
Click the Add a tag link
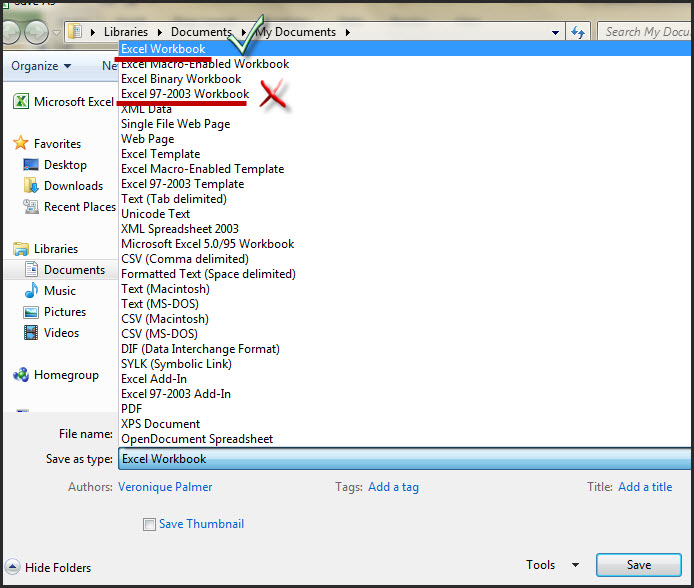pos(393,487)
